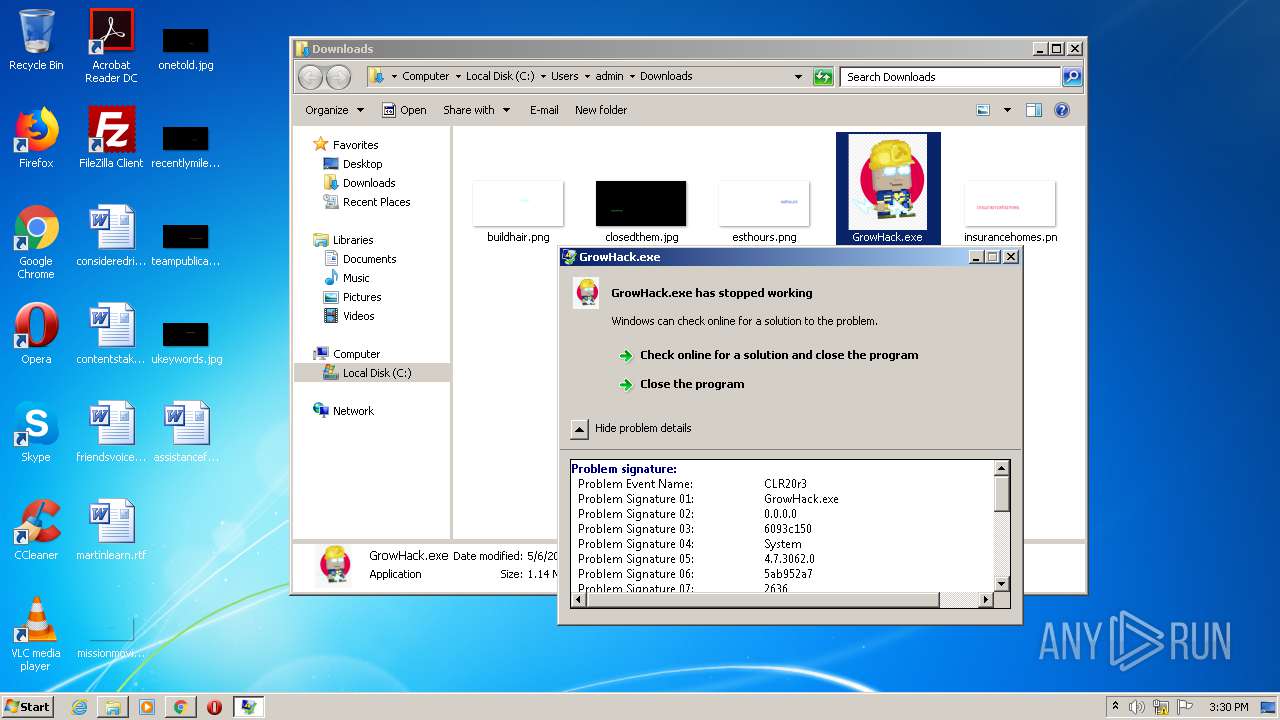Select Libraries in navigation pane
Screen dimensions: 1280x720
pyautogui.click(x=353, y=240)
